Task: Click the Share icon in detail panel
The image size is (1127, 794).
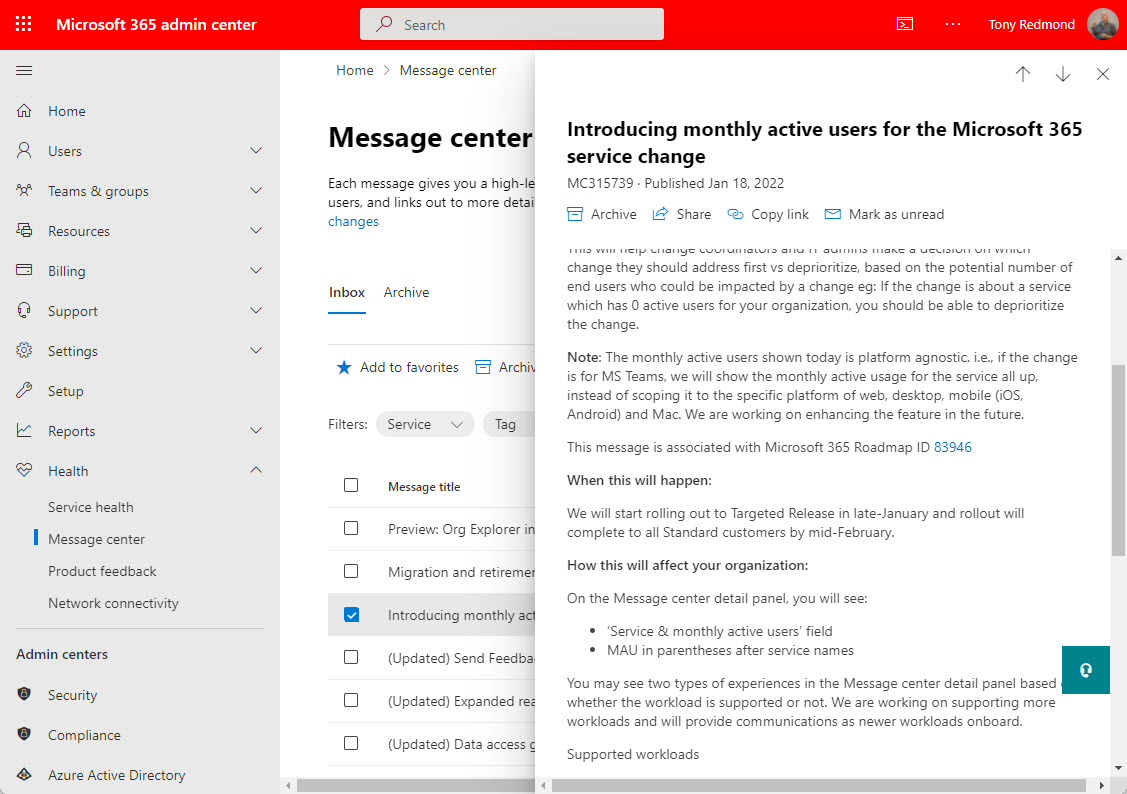Action: pyautogui.click(x=660, y=214)
